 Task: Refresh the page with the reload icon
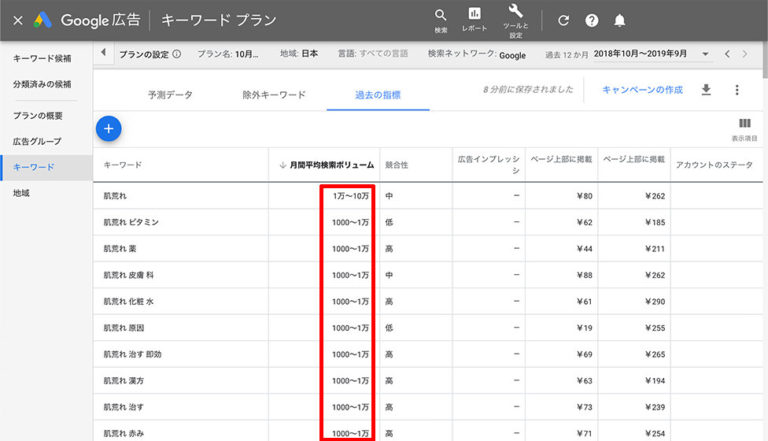tap(563, 21)
